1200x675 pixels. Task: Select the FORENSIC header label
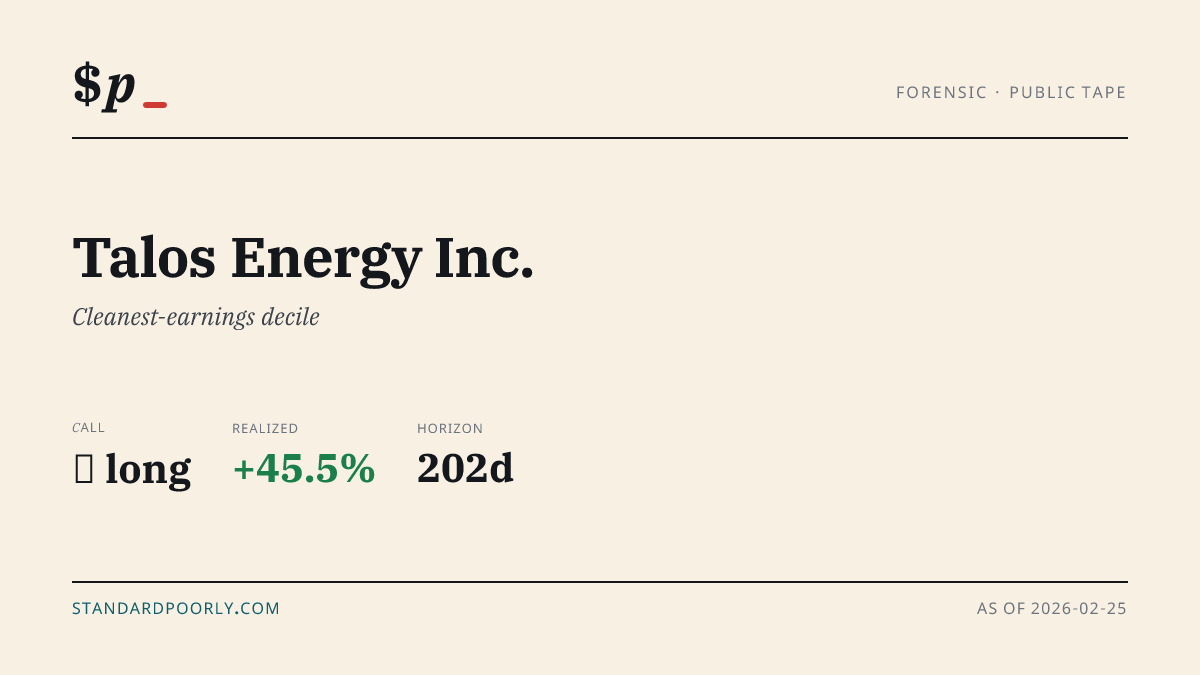[941, 93]
